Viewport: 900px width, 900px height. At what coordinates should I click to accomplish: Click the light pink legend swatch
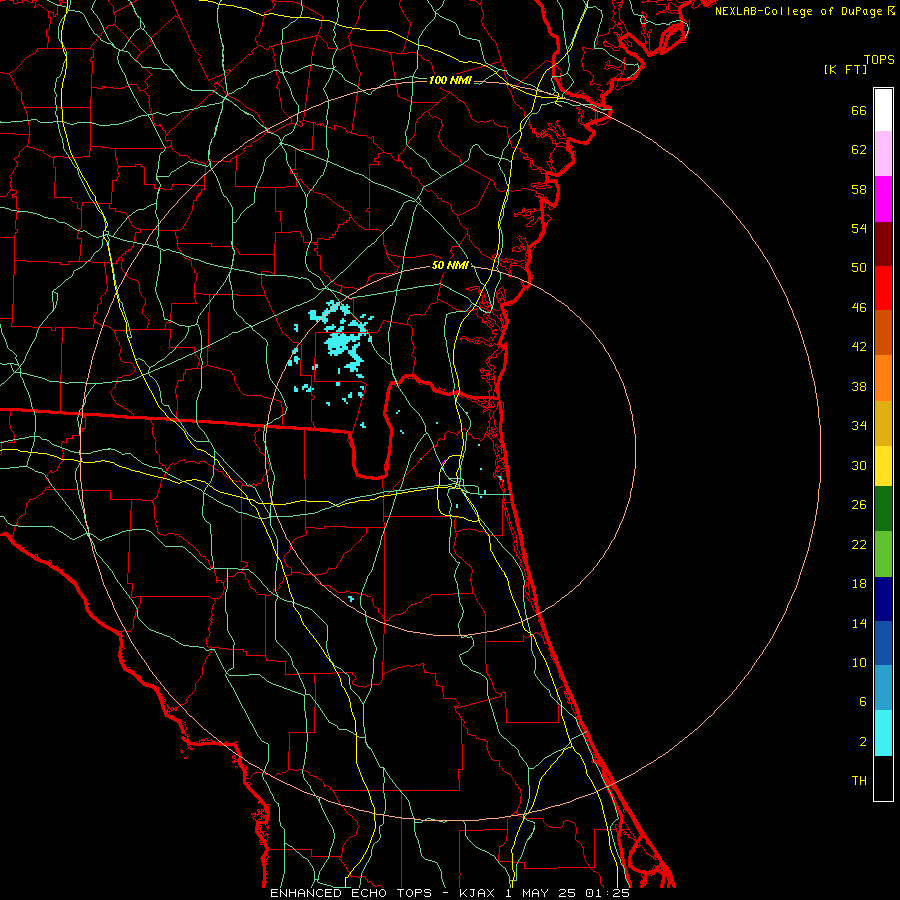883,154
